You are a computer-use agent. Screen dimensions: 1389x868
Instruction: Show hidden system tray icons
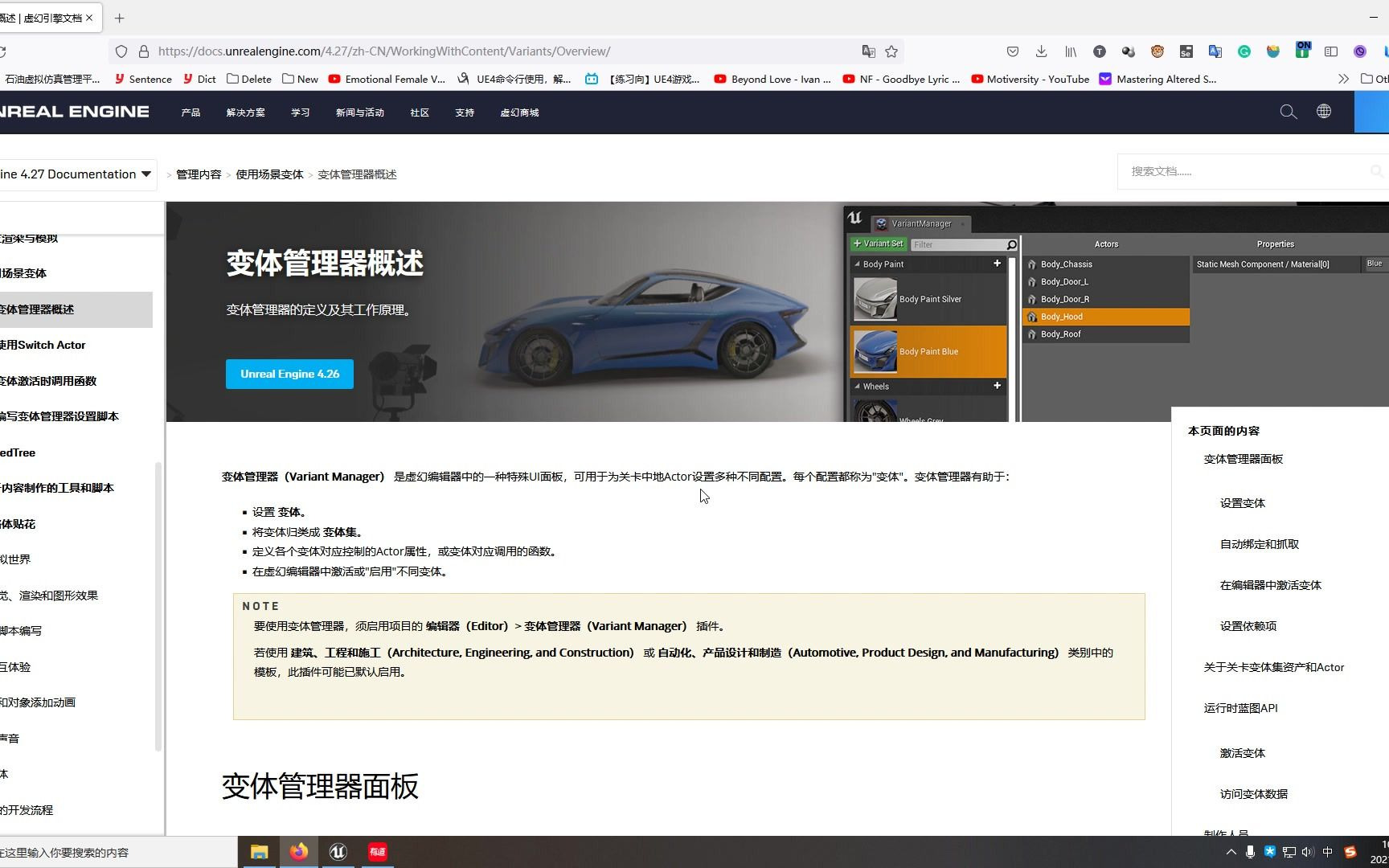tap(1231, 852)
